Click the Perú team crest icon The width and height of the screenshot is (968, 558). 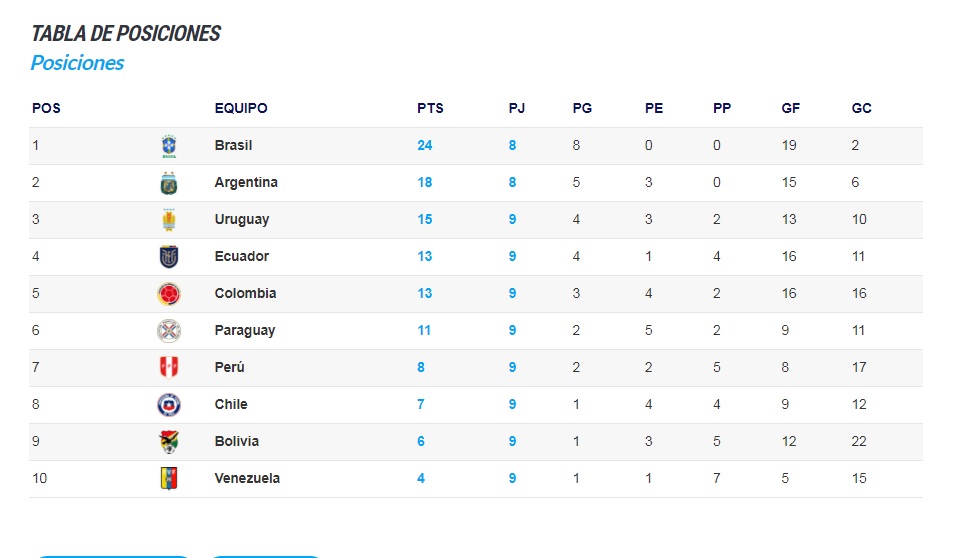[x=169, y=367]
